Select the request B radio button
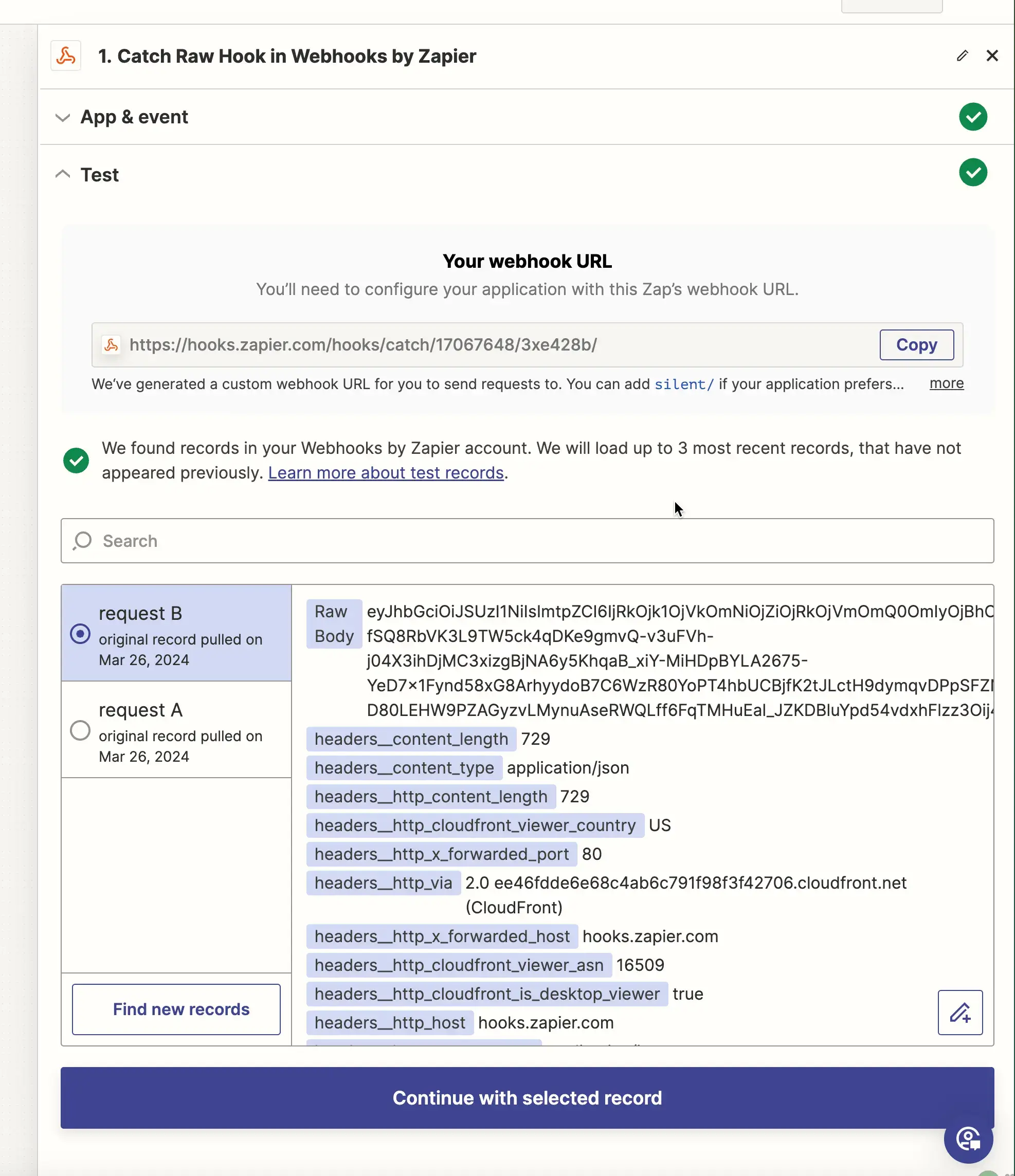 coord(80,633)
